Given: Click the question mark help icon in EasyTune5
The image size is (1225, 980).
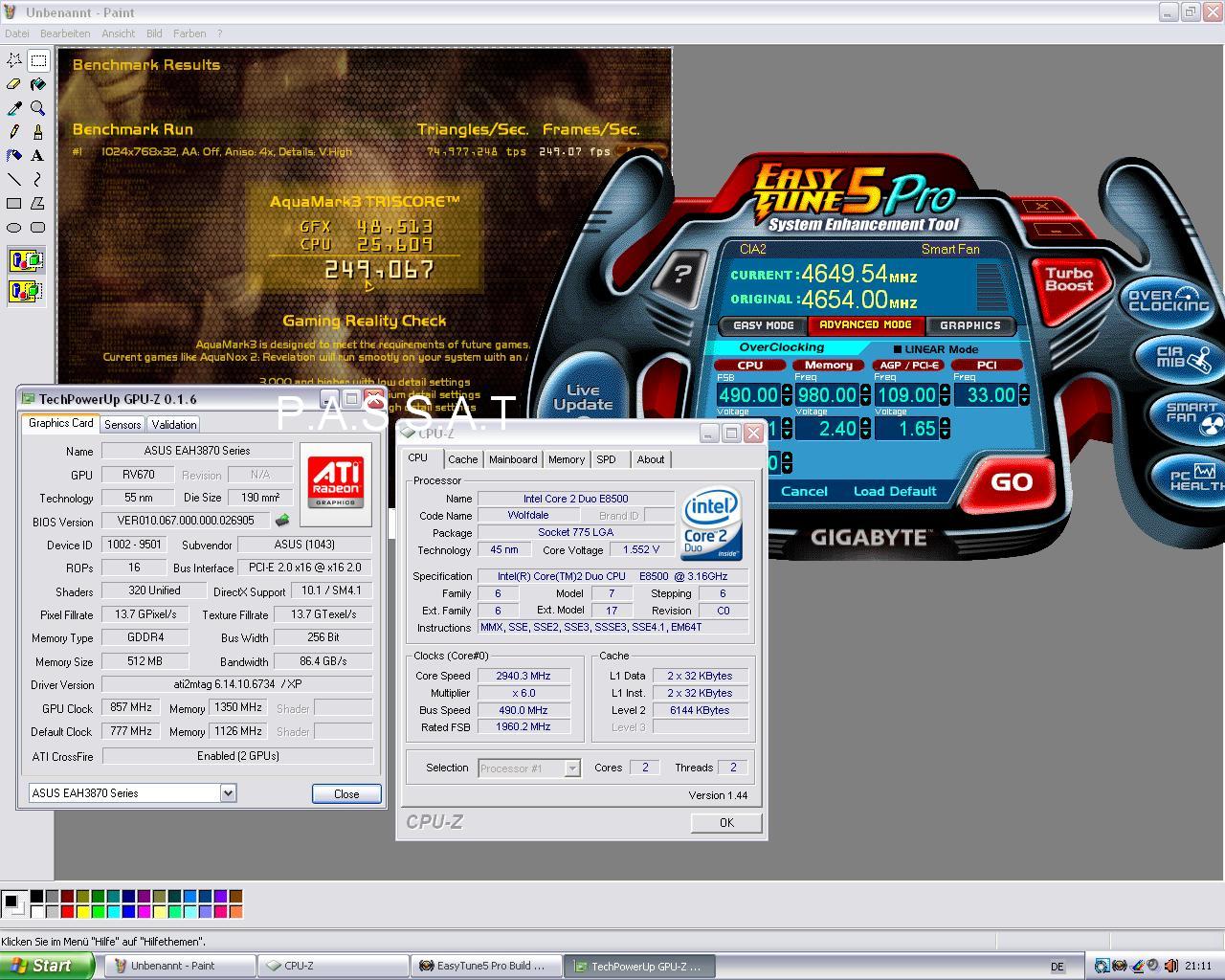Looking at the screenshot, I should (x=680, y=274).
